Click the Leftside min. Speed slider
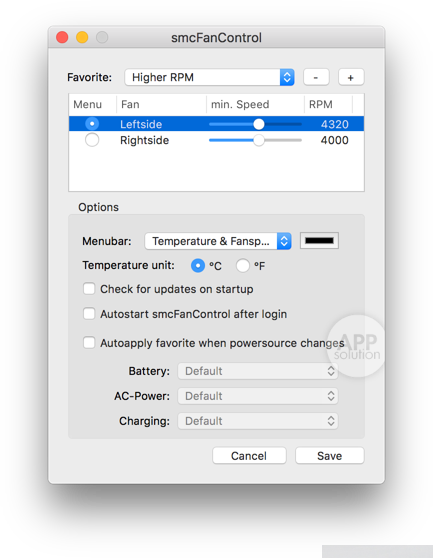This screenshot has height=558, width=433. click(x=255, y=124)
